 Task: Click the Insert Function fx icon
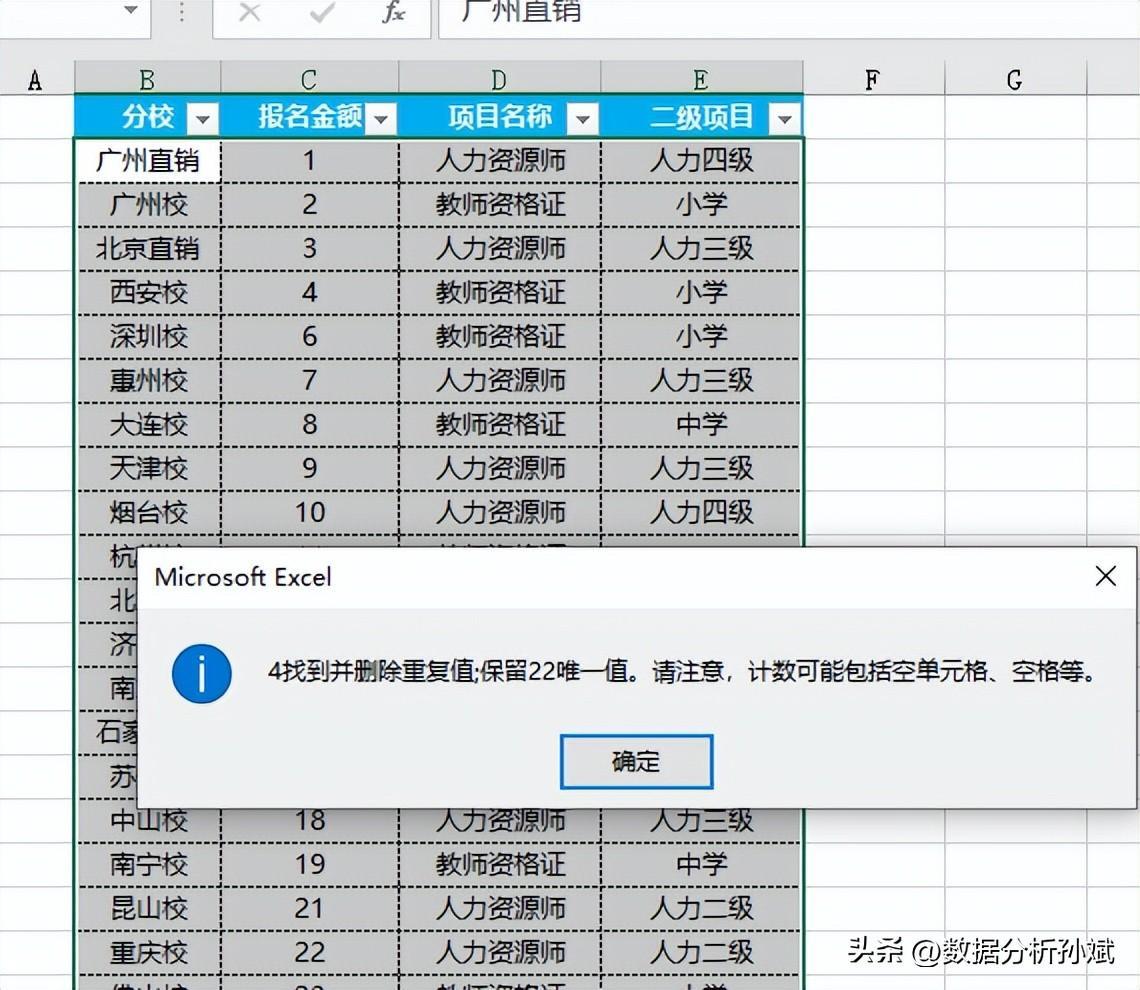(394, 14)
